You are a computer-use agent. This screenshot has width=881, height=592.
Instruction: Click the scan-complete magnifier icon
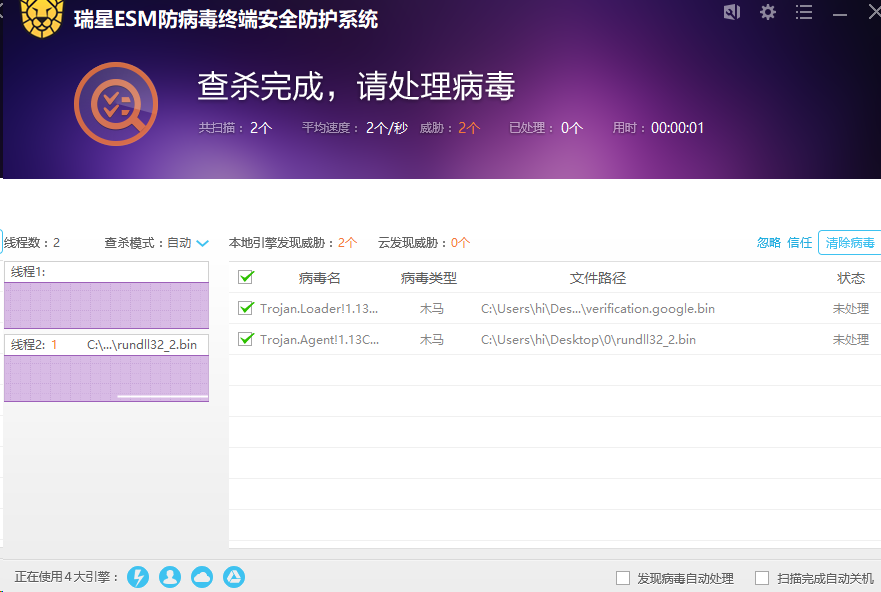115,103
